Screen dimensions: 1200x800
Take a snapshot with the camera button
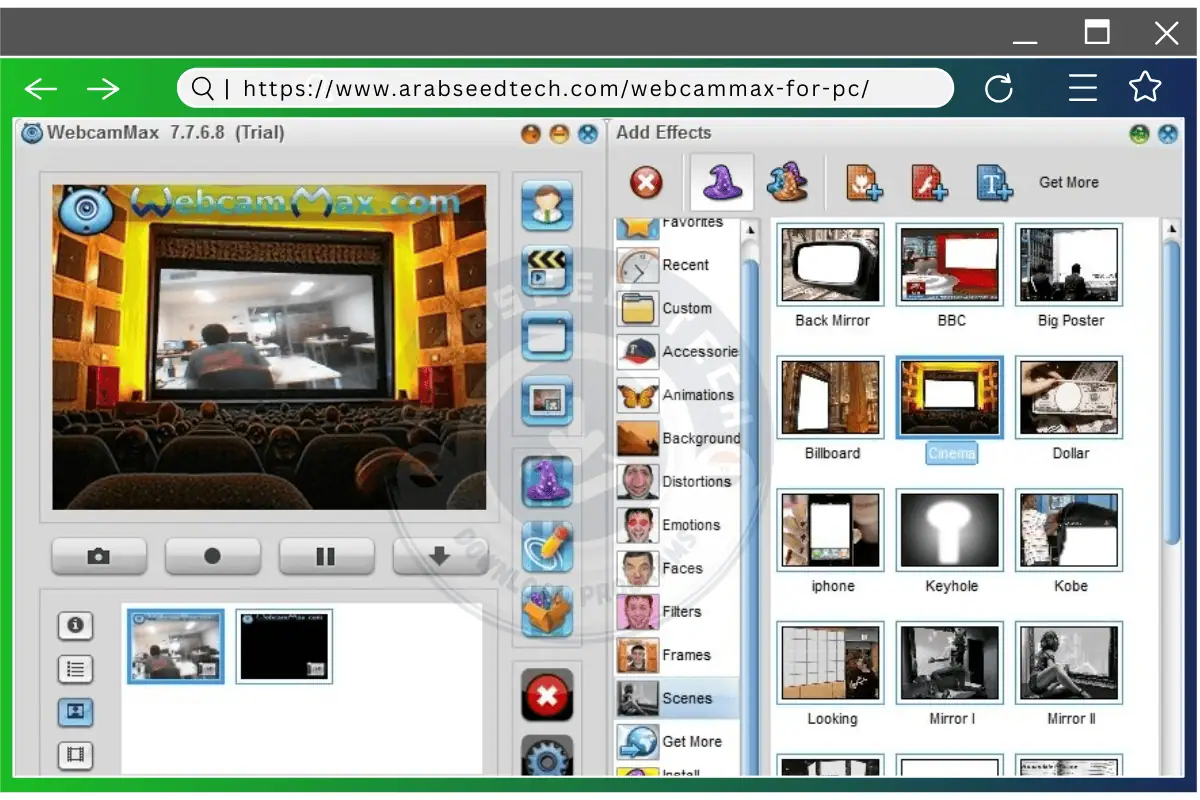coord(98,556)
